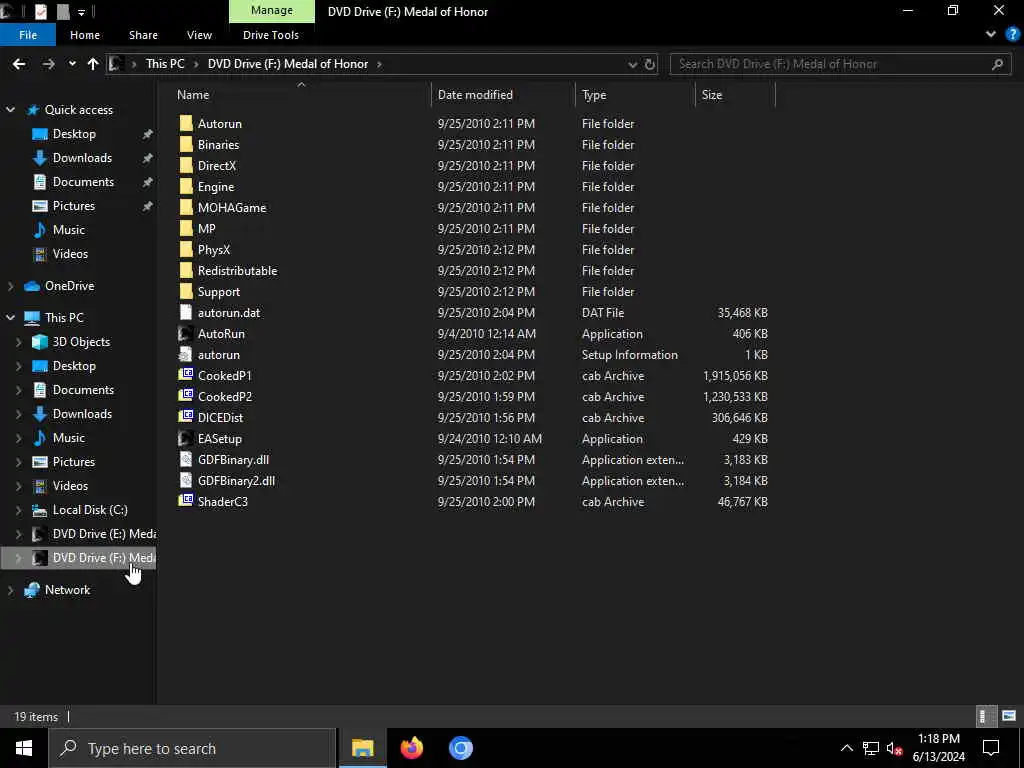Open the address bar history dropdown
Image resolution: width=1024 pixels, height=768 pixels.
pyautogui.click(x=632, y=64)
